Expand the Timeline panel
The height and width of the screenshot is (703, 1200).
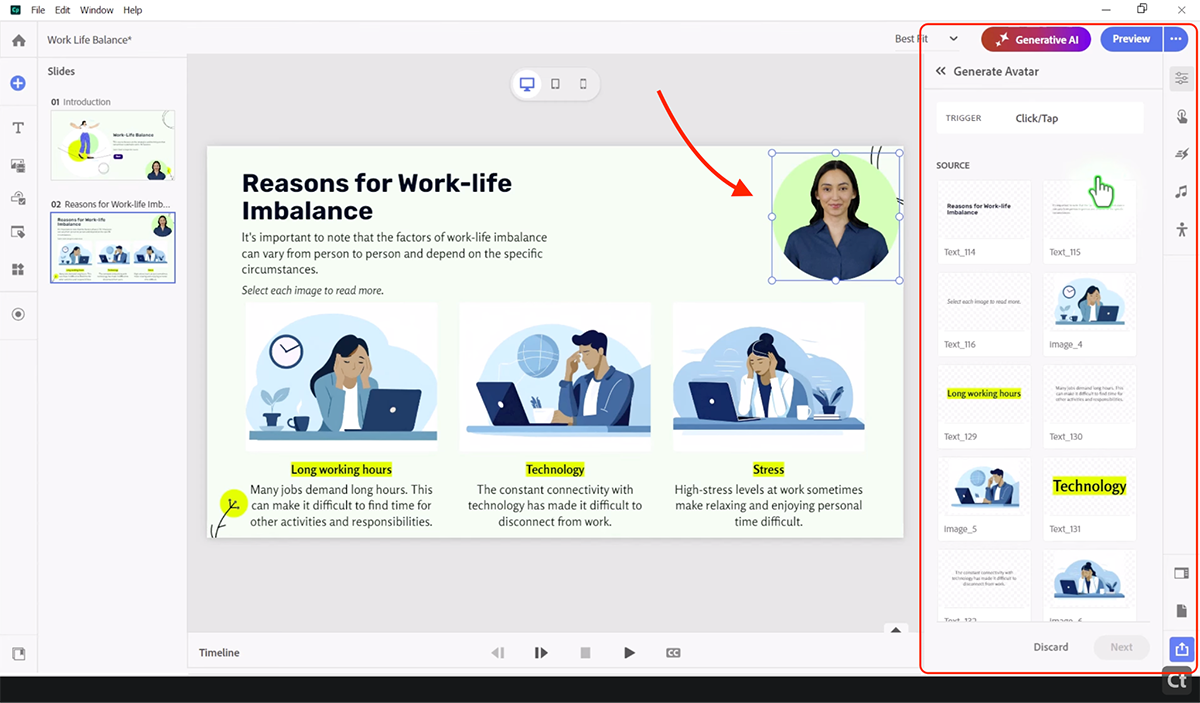click(x=895, y=630)
